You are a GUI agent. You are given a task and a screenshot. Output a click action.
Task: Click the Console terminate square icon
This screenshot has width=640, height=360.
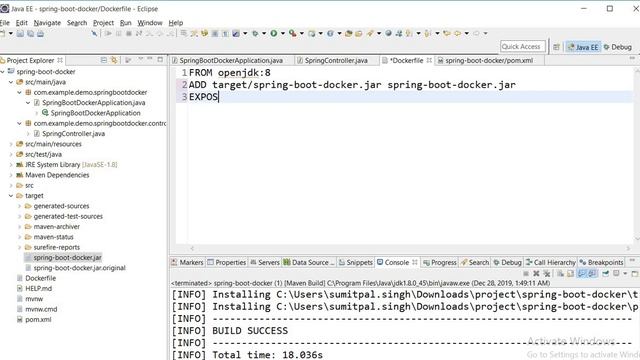tap(526, 273)
